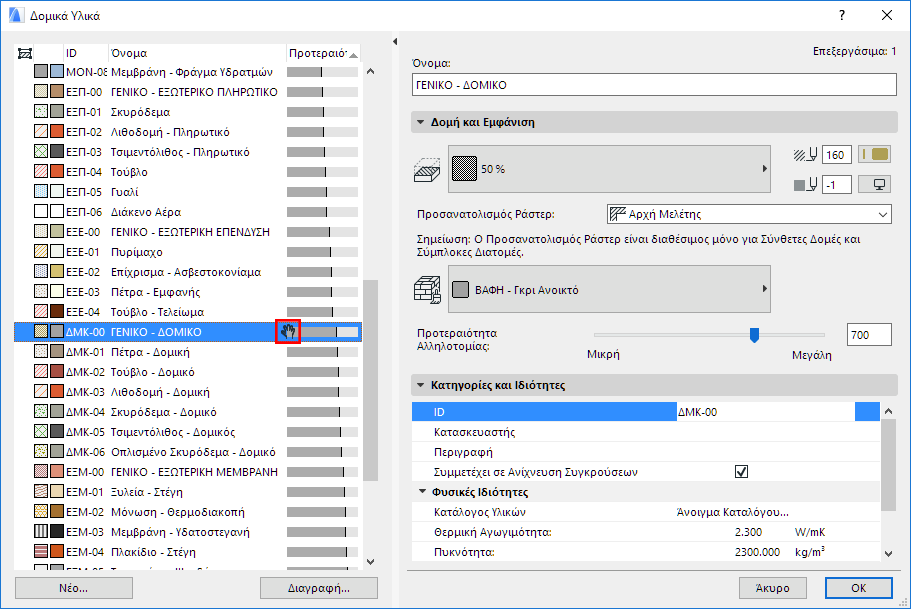Select ΕΞΕ-02 Επίχρισμα - Ασβεστοκονίαμα
The width and height of the screenshot is (911, 609).
188,272
